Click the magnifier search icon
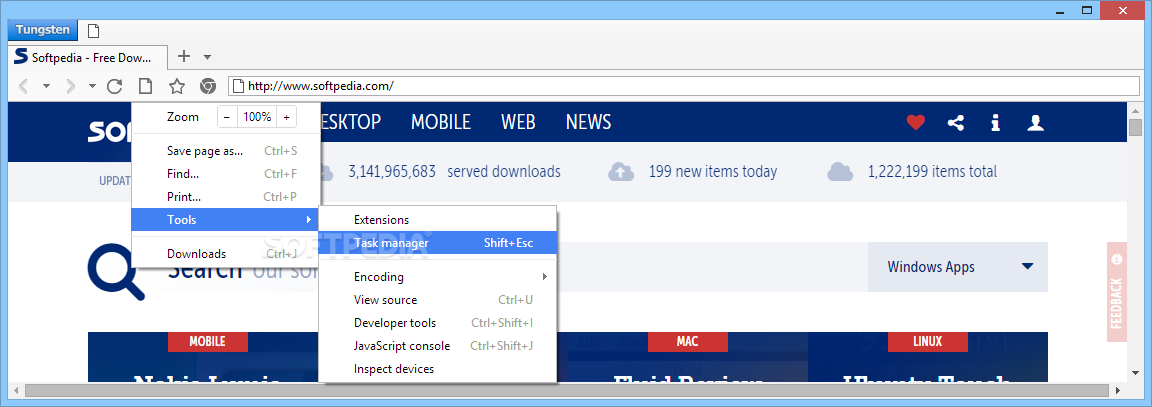1152x407 pixels. 116,273
